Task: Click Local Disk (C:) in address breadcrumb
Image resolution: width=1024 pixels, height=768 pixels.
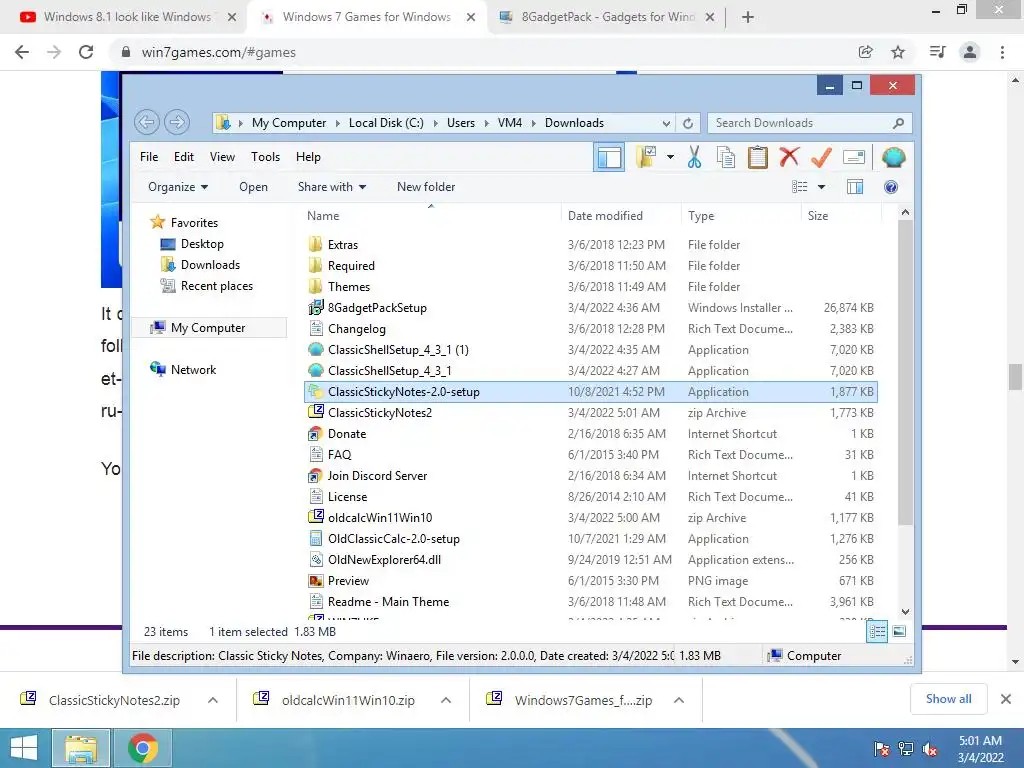Action: pyautogui.click(x=386, y=123)
